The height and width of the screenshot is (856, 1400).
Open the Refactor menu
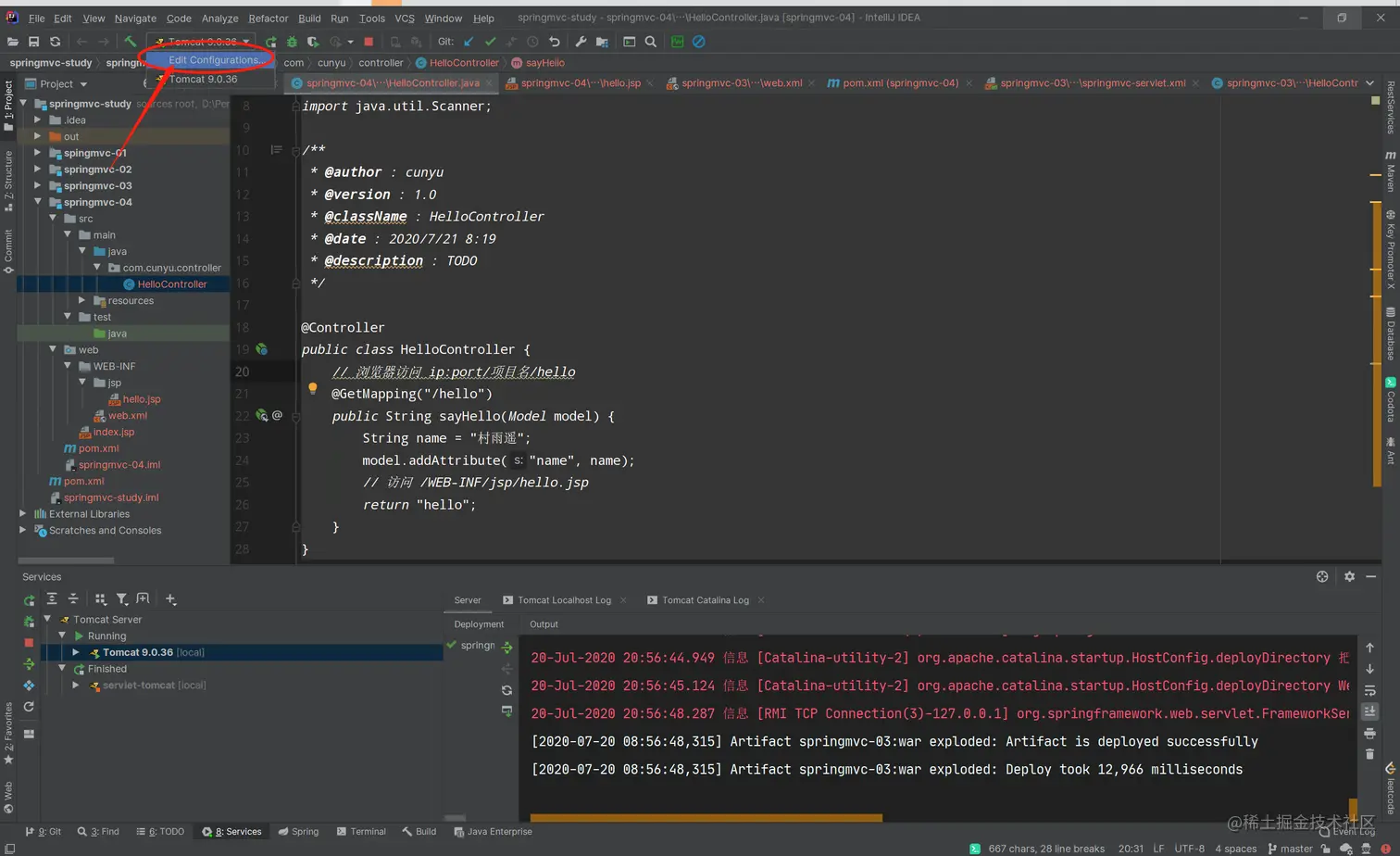pyautogui.click(x=268, y=18)
